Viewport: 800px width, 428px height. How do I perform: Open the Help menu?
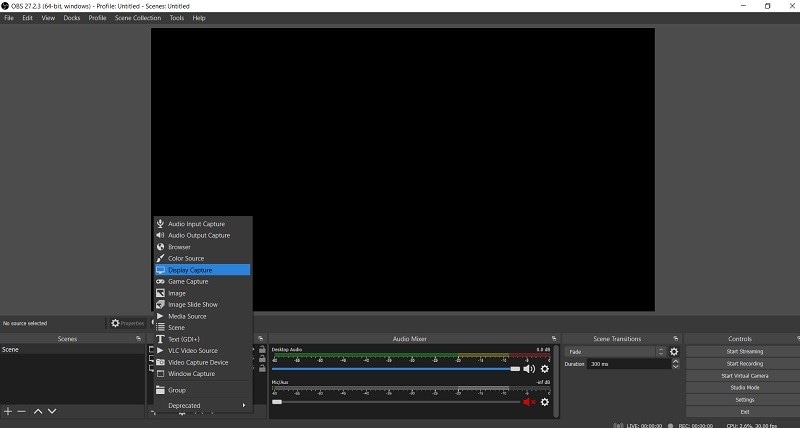point(199,18)
